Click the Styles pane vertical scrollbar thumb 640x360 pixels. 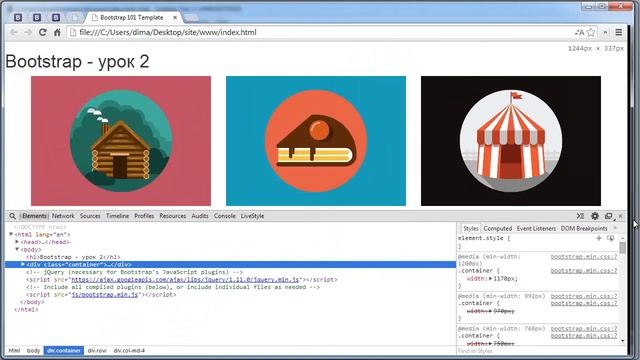(622, 248)
